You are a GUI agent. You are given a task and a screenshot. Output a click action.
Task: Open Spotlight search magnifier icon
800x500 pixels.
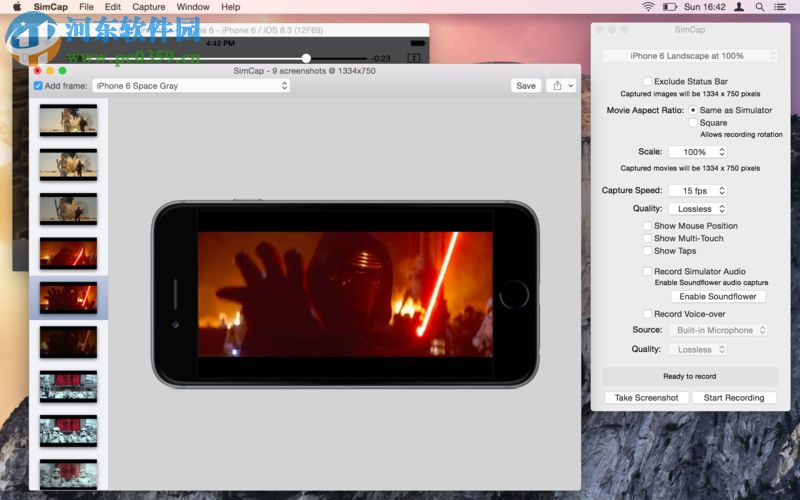(760, 7)
